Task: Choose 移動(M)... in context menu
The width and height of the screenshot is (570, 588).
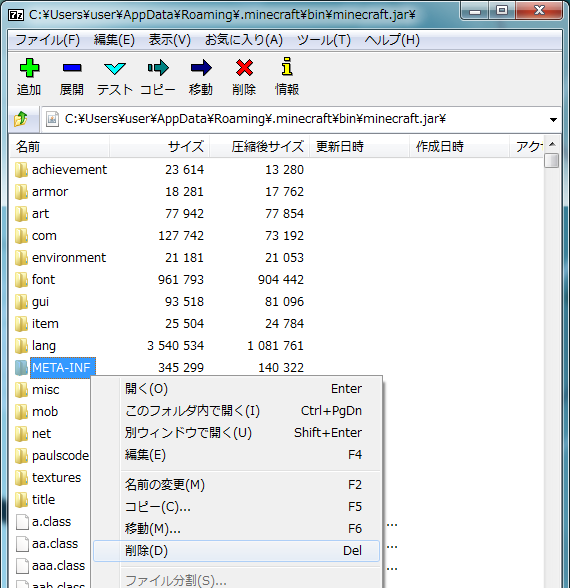Action: [236, 529]
